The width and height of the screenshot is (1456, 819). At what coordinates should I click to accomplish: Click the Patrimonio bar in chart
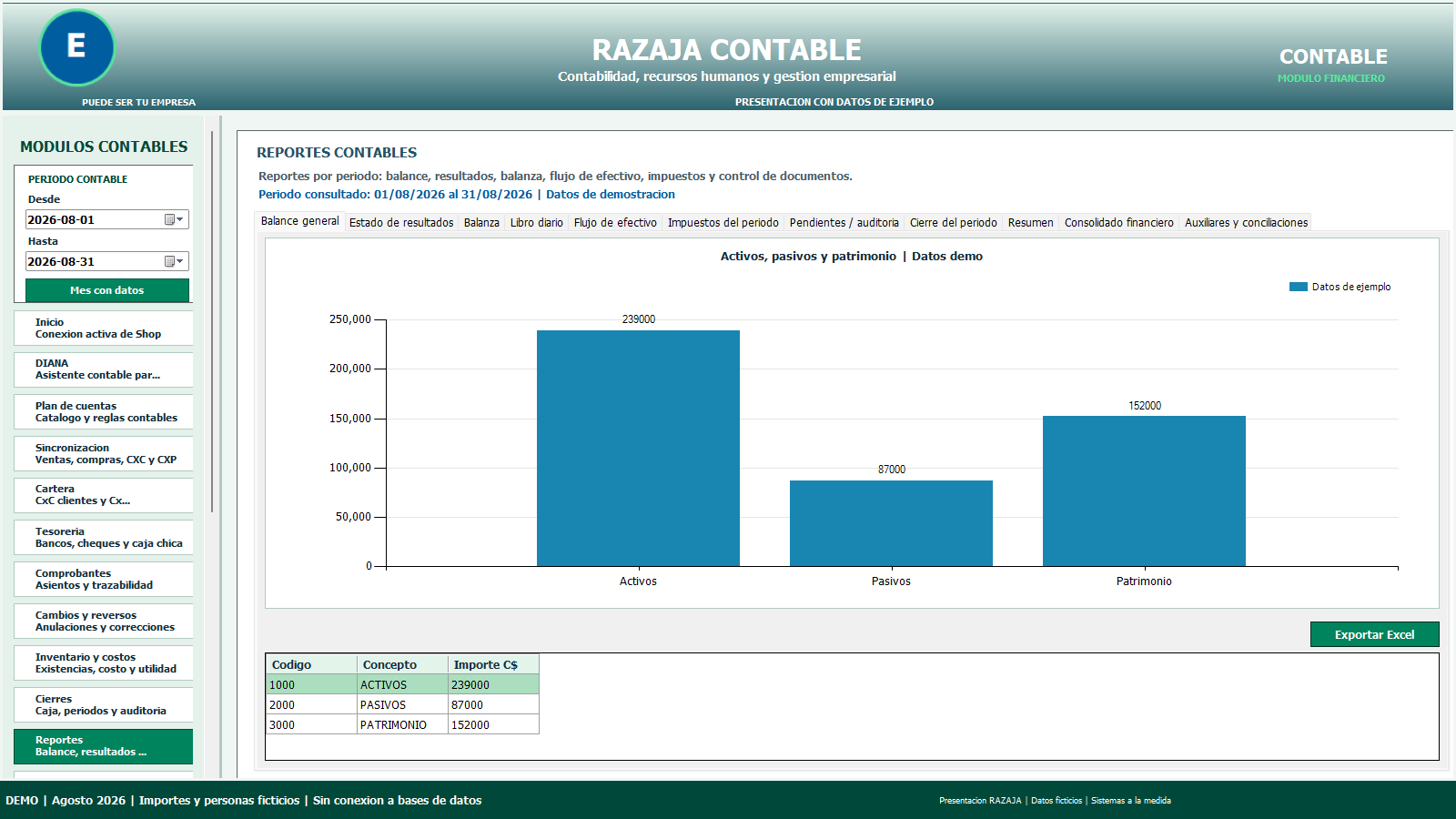pos(1144,491)
